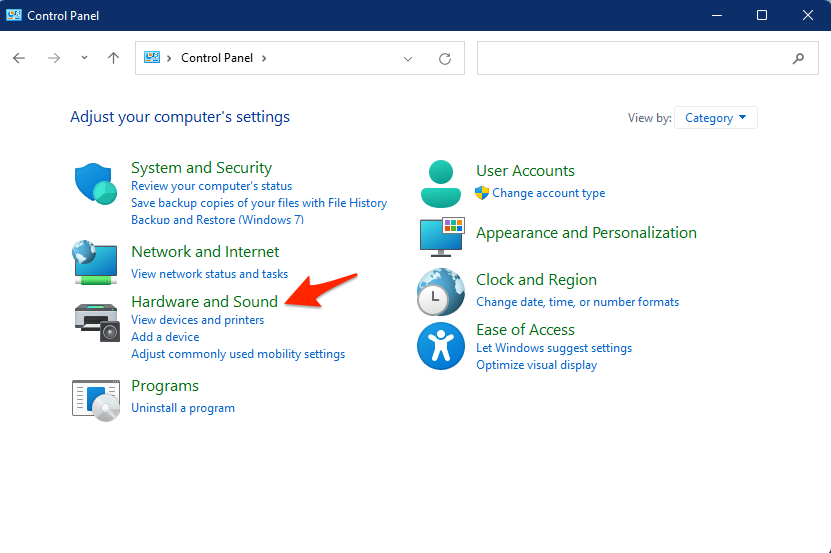Click inside the Control Panel search box
The height and width of the screenshot is (553, 831).
(635, 58)
